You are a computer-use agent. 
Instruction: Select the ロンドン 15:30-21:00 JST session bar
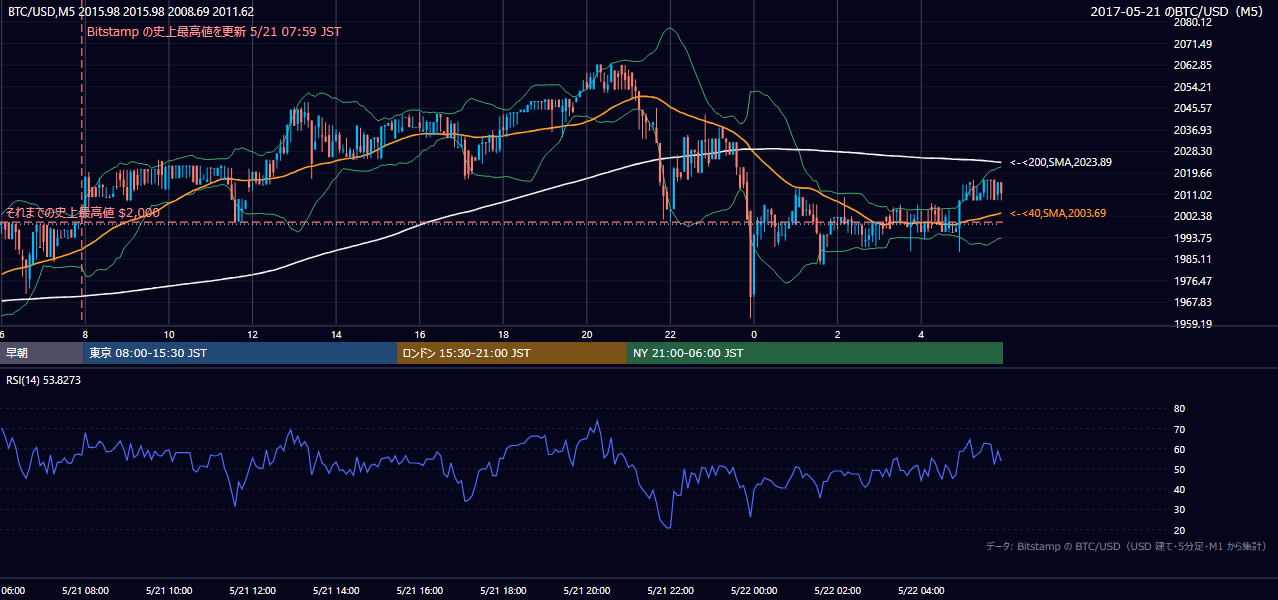tap(512, 353)
